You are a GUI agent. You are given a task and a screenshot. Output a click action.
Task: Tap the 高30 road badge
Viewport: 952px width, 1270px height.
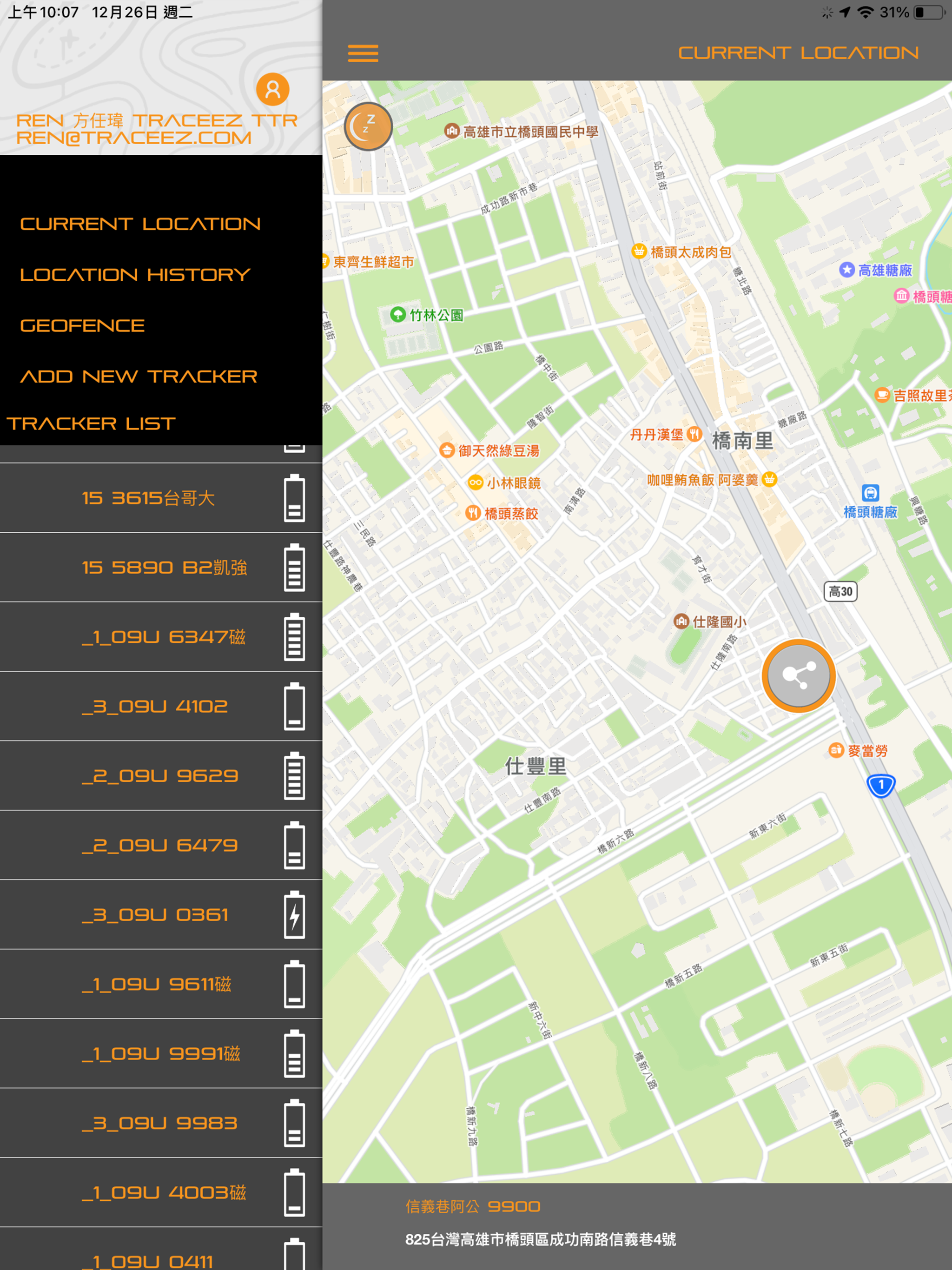[x=840, y=591]
